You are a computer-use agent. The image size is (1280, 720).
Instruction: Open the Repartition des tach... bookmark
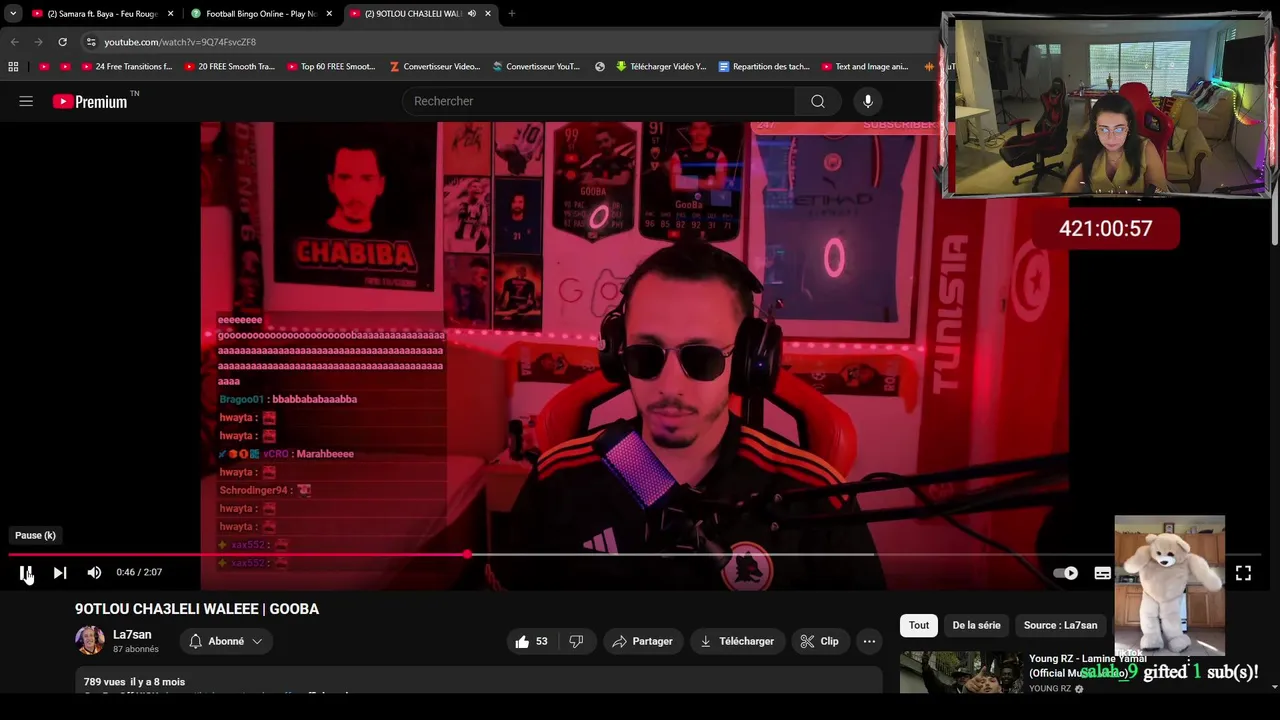pos(764,67)
